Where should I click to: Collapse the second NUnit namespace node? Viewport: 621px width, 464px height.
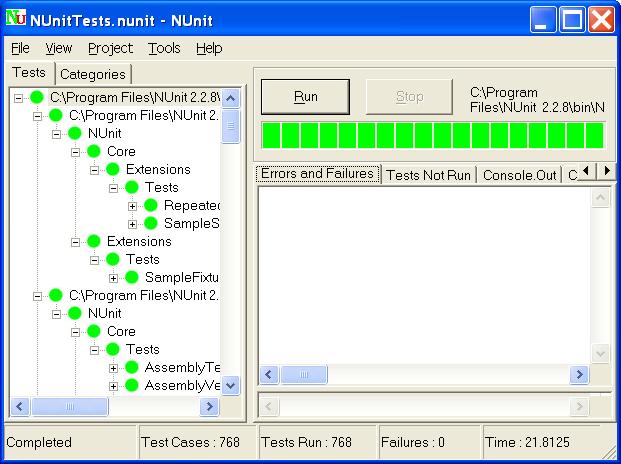56,314
